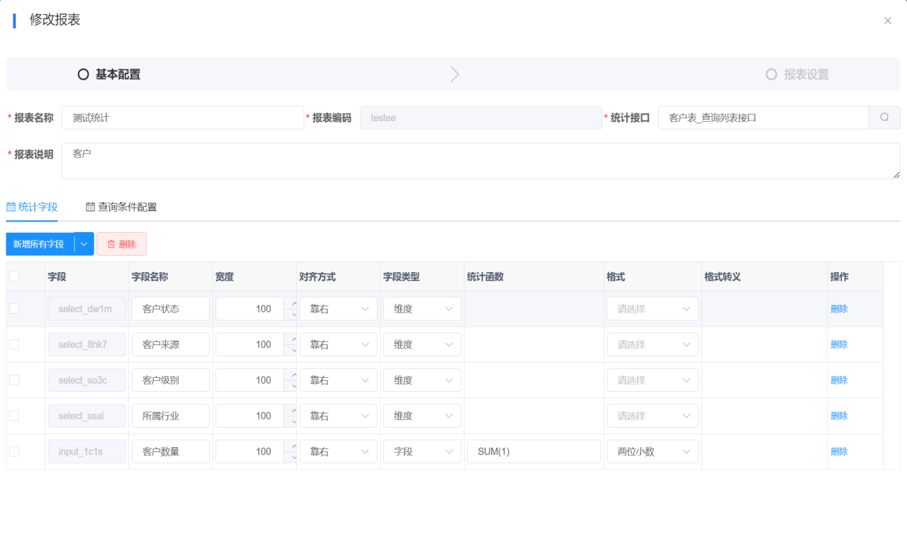Viewport: 907px width, 560px height.
Task: Decrease width stepper for 客户数量 row
Action: coord(294,458)
